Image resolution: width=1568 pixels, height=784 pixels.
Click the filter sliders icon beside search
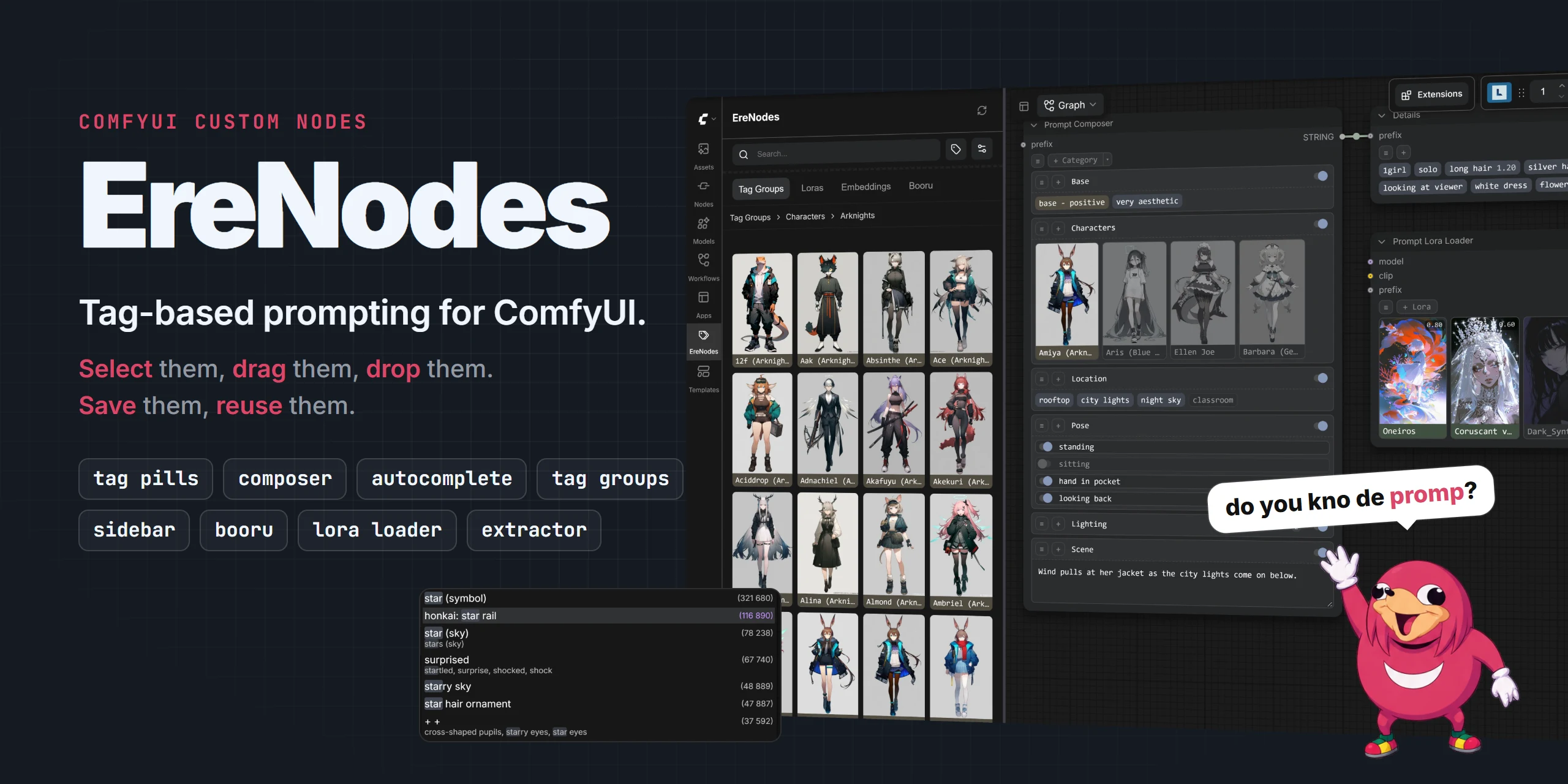pyautogui.click(x=982, y=149)
